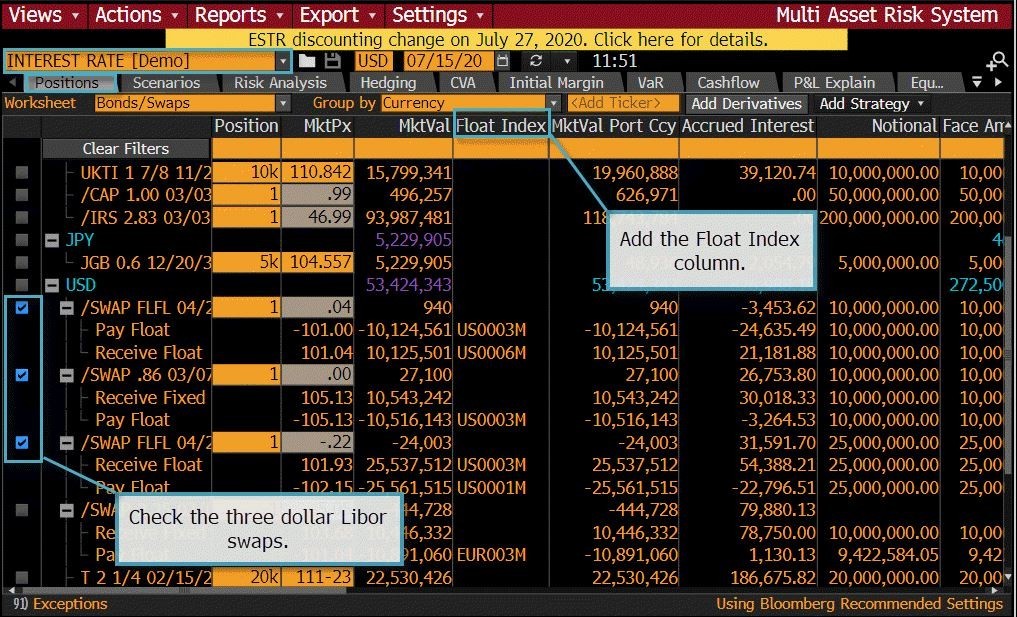Open the date calendar picker icon
This screenshot has width=1017, height=617.
(502, 61)
